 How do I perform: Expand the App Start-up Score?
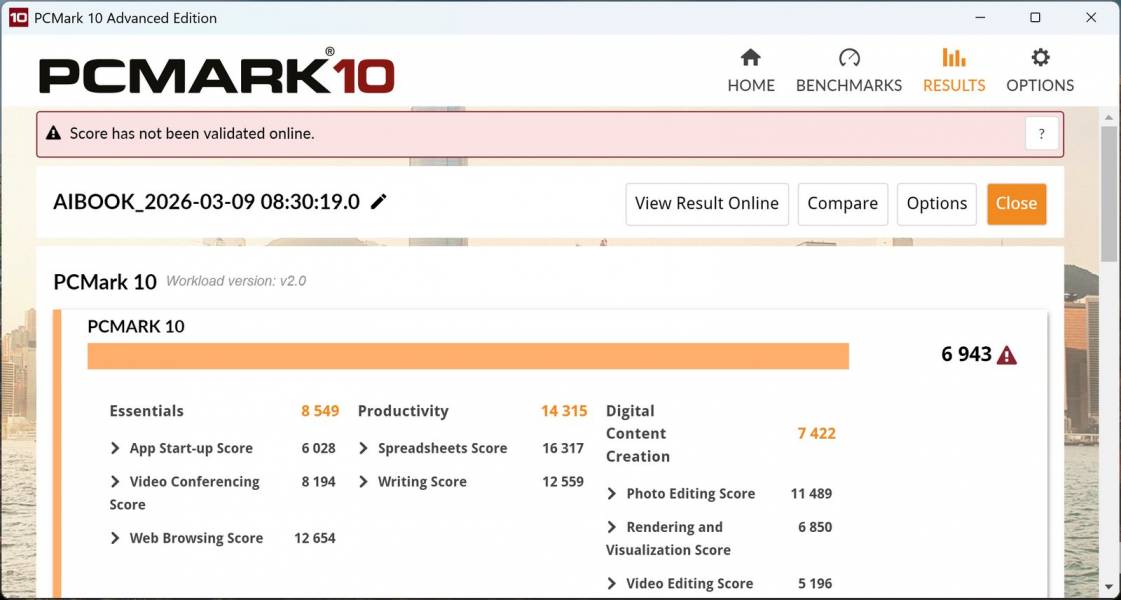115,449
